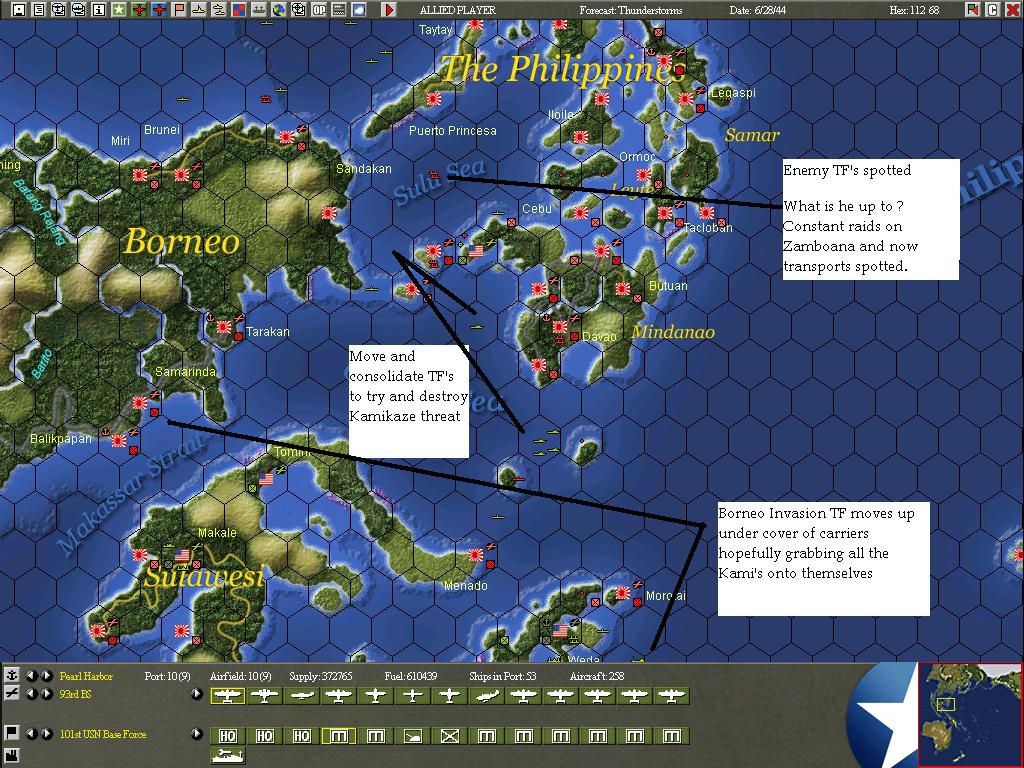Viewport: 1024px width, 768px height.
Task: Go to next unit after 101st USN Base Force
Action: coord(46,733)
